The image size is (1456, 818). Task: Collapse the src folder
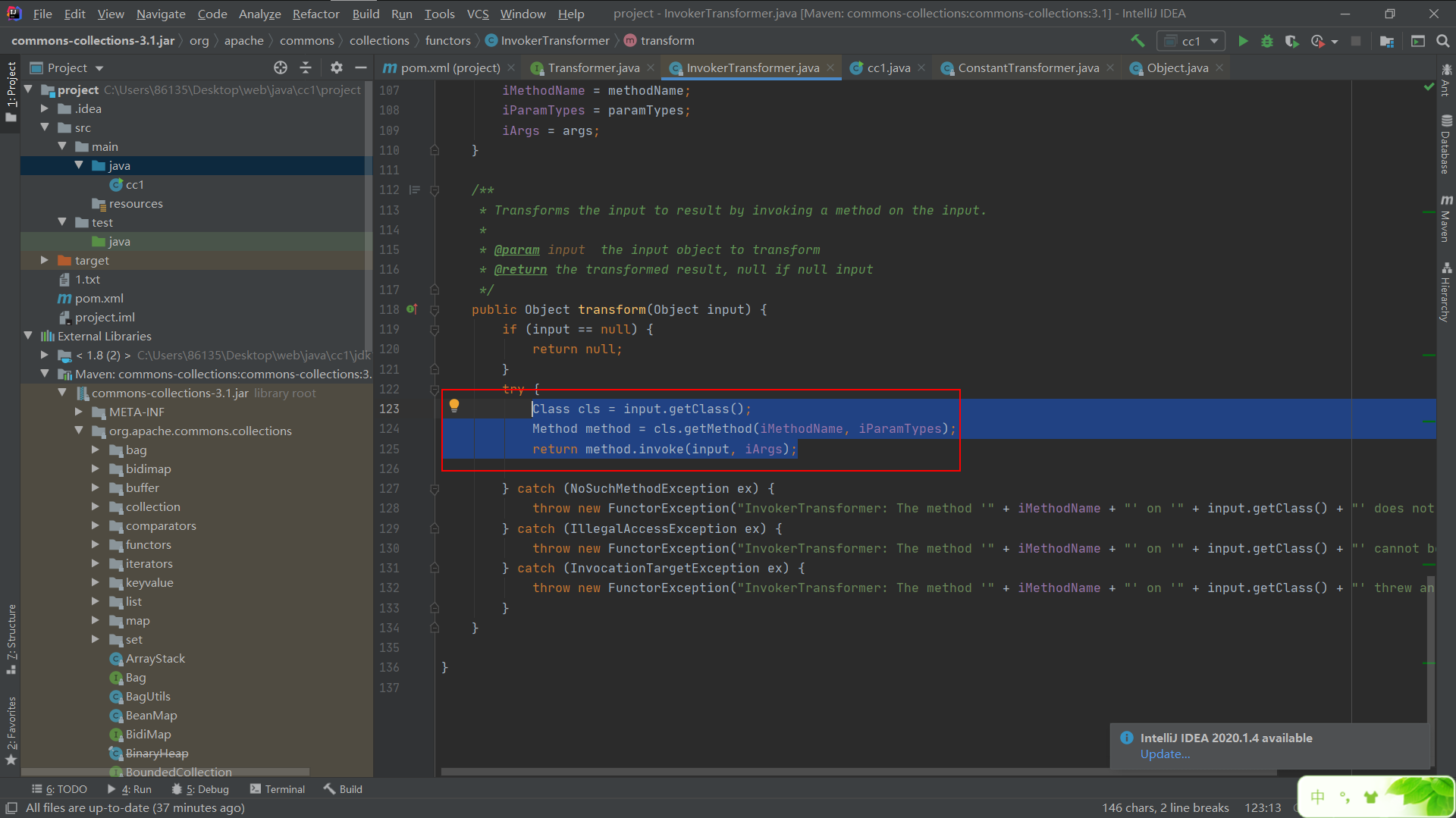45,127
